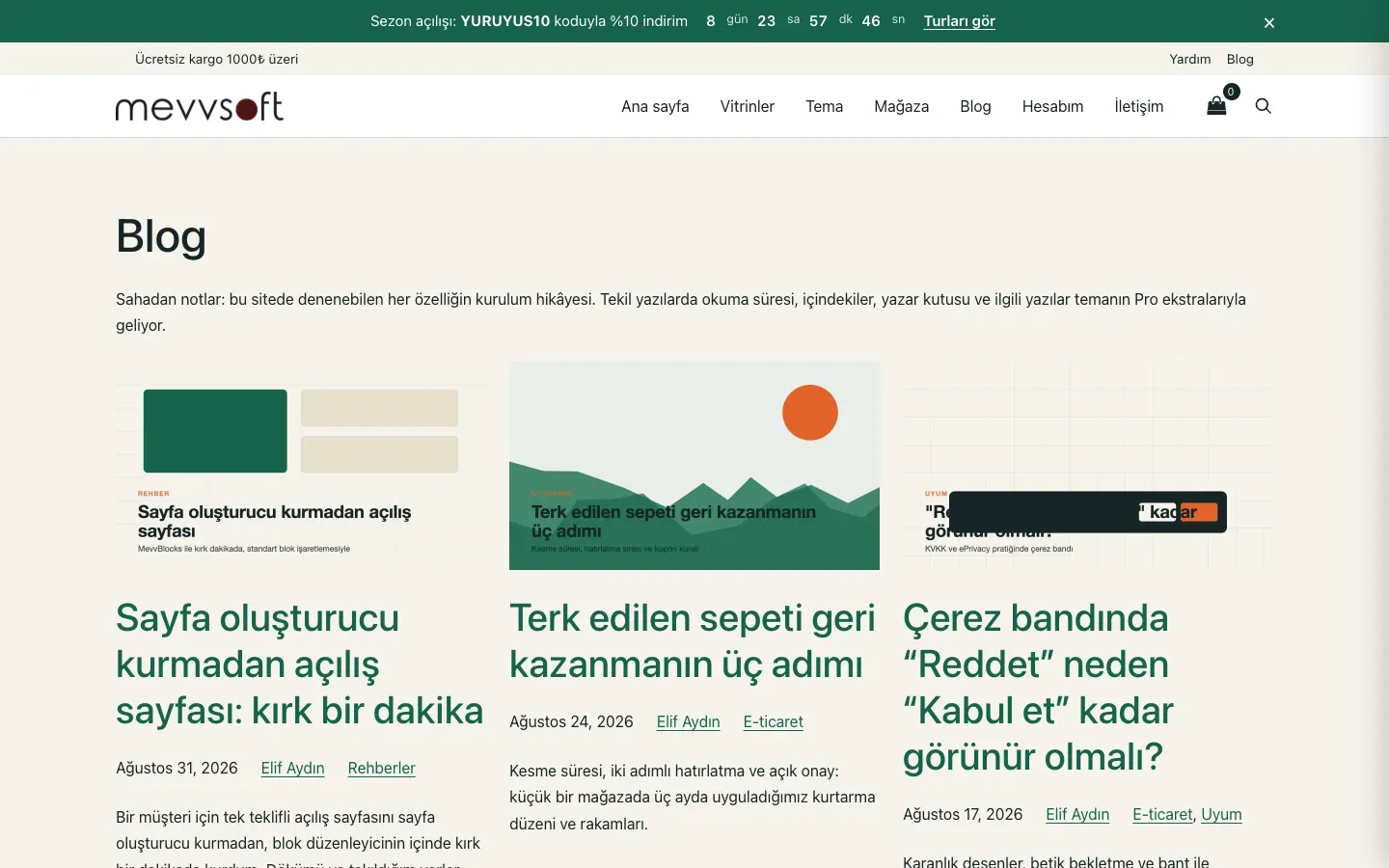Open E-ticaret category under the Ağustos 24 post
1389x868 pixels.
click(x=773, y=721)
